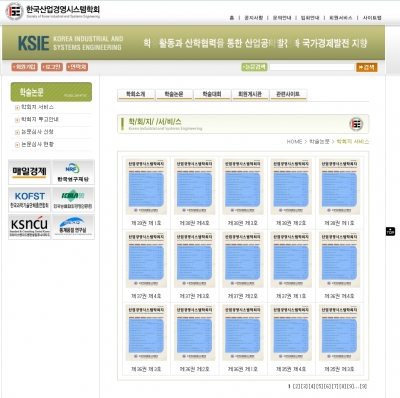Open the green logo banner beside KOFST

(x=73, y=200)
